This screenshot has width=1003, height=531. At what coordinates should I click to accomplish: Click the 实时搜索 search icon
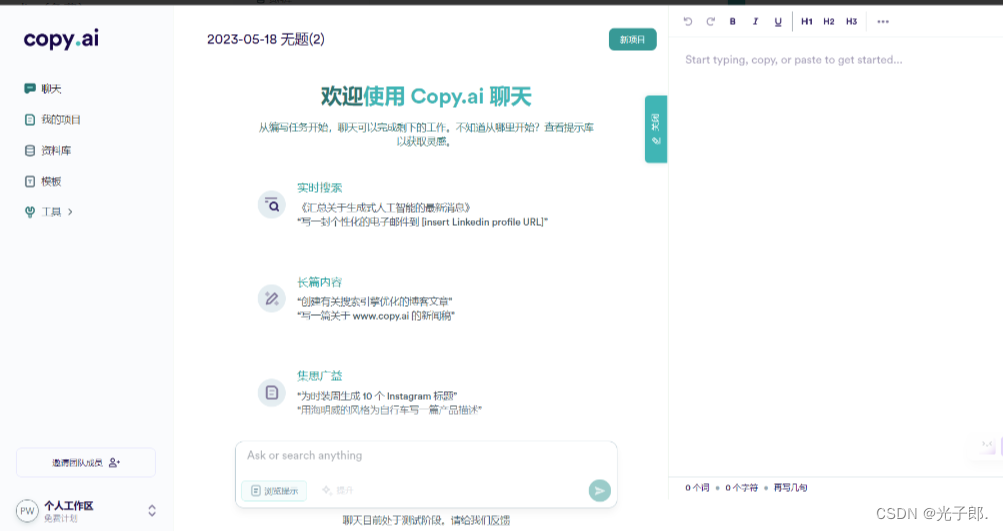tap(272, 205)
